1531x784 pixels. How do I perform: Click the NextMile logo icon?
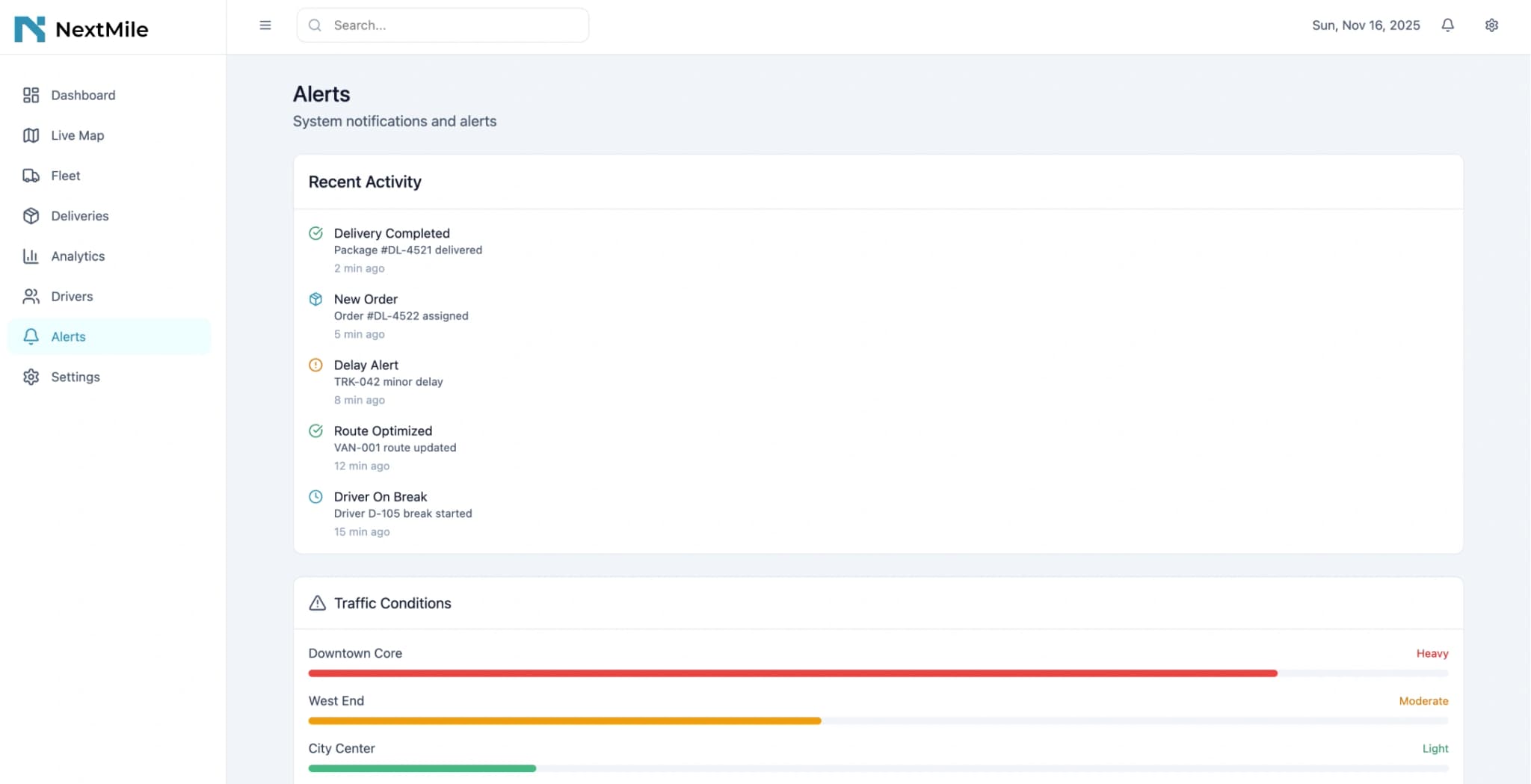coord(30,29)
